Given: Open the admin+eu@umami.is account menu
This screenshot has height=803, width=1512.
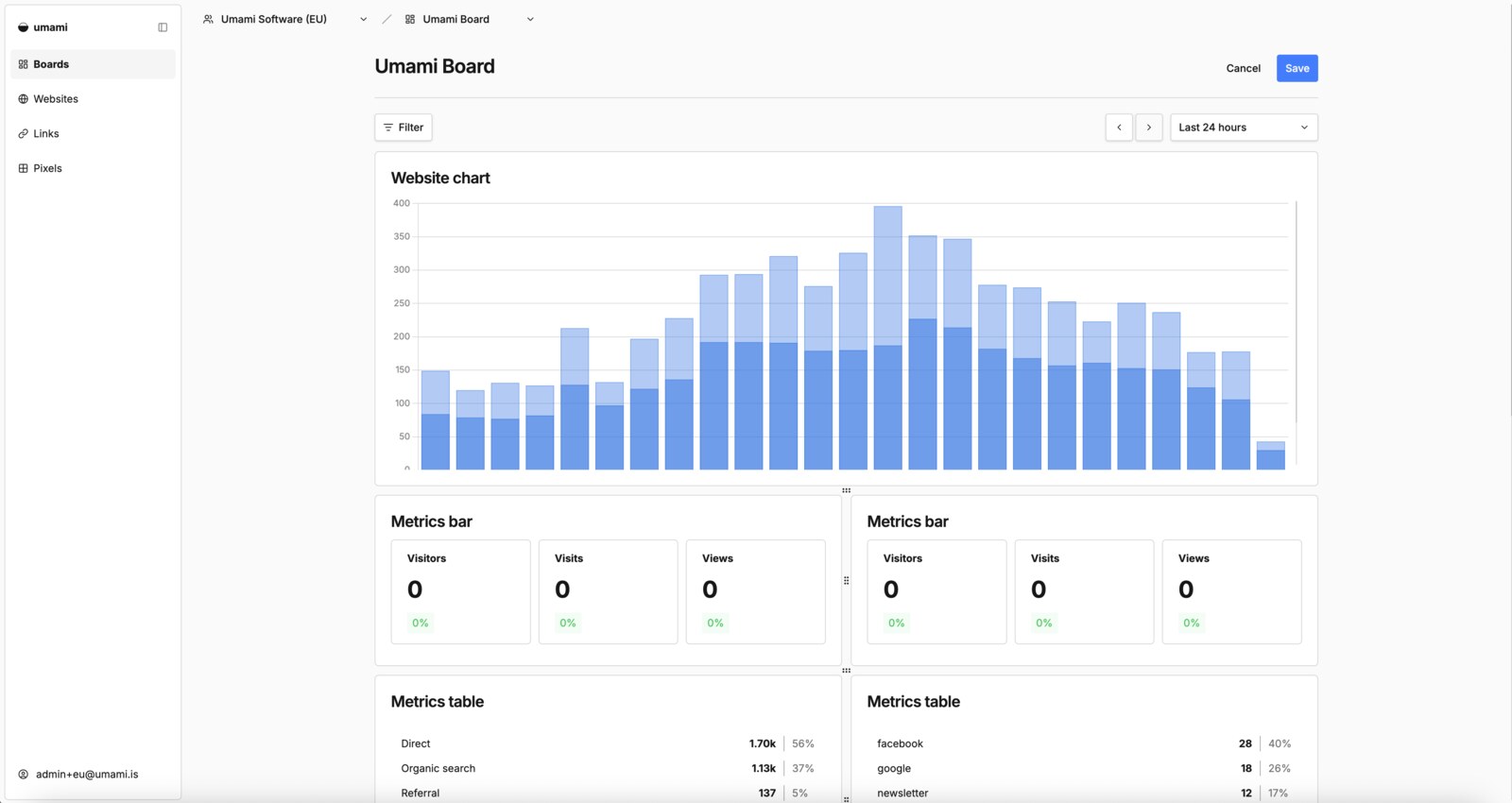Looking at the screenshot, I should coord(78,775).
